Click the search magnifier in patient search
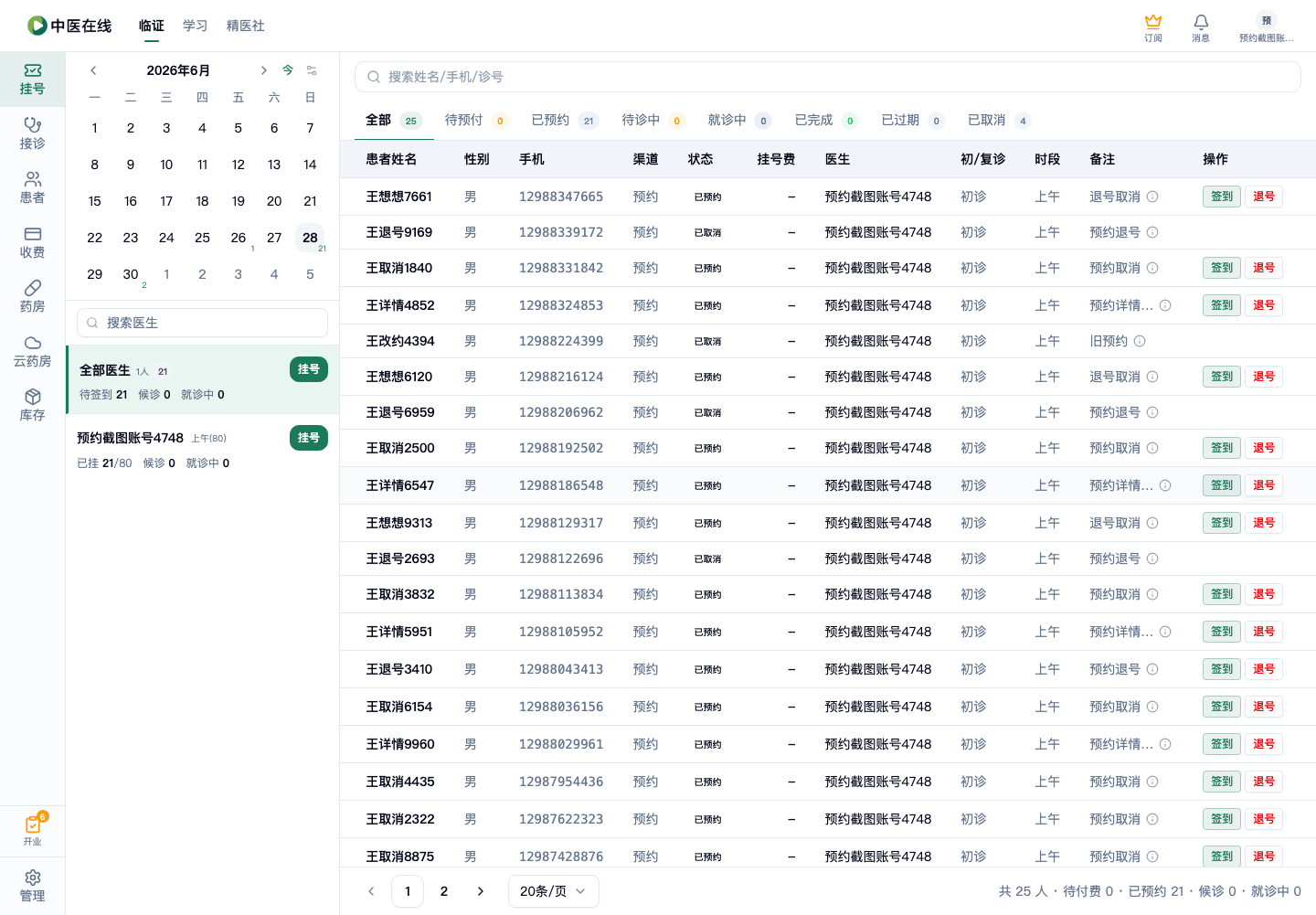 click(x=374, y=77)
